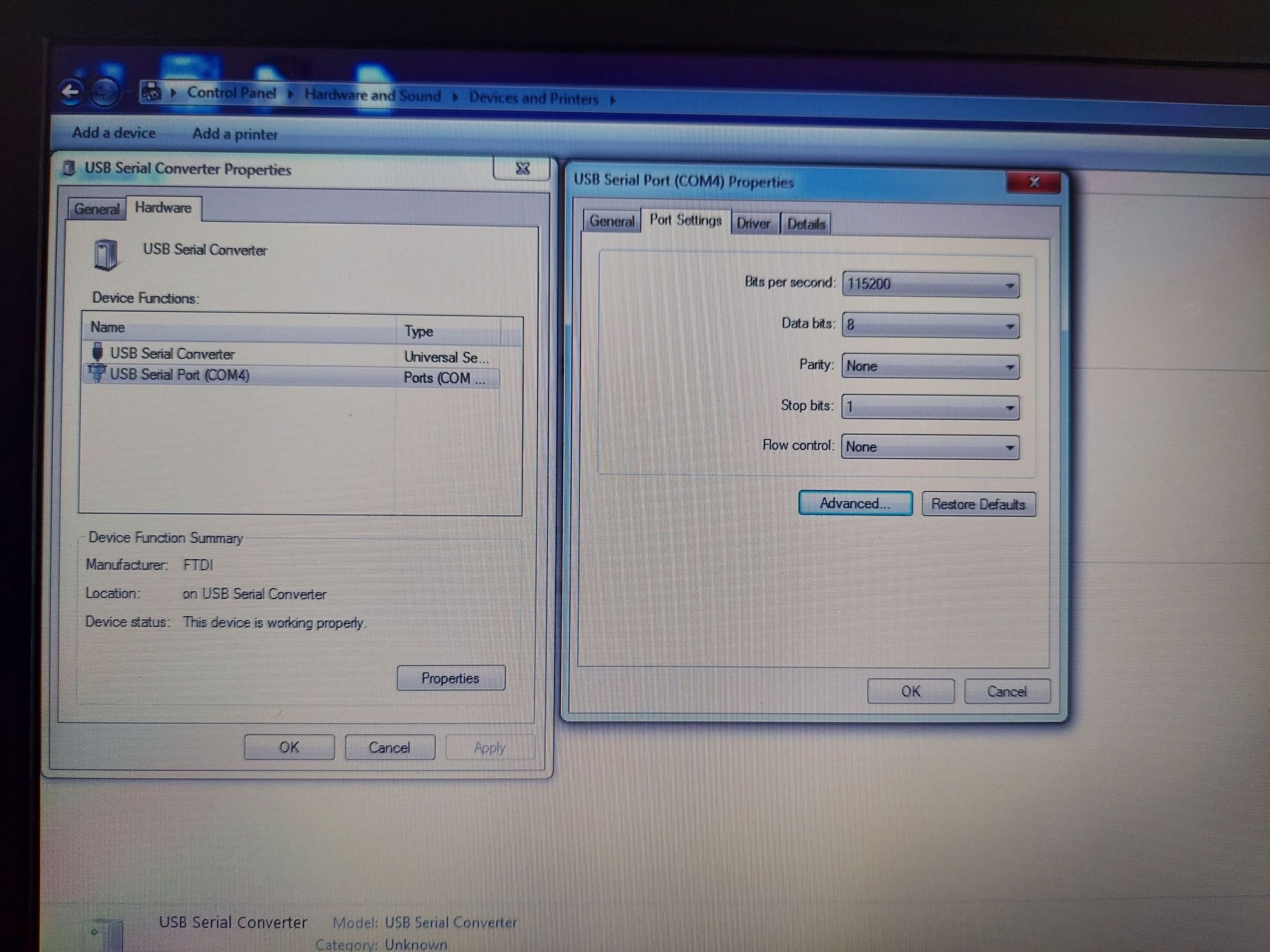This screenshot has width=1270, height=952.
Task: Switch to the Details tab
Action: [x=806, y=224]
